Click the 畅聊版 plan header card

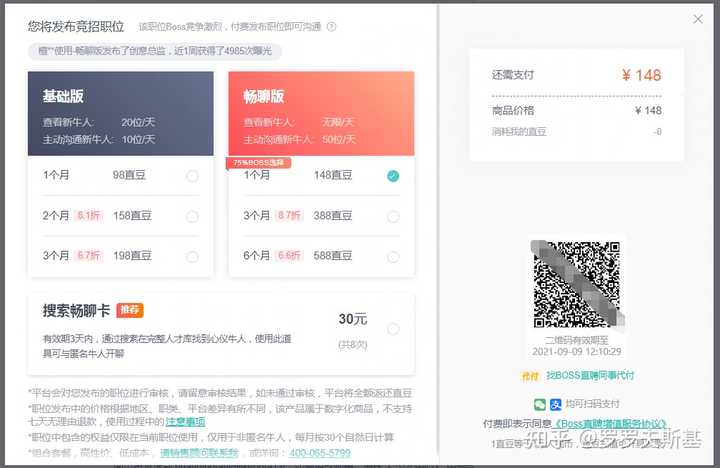pyautogui.click(x=321, y=113)
